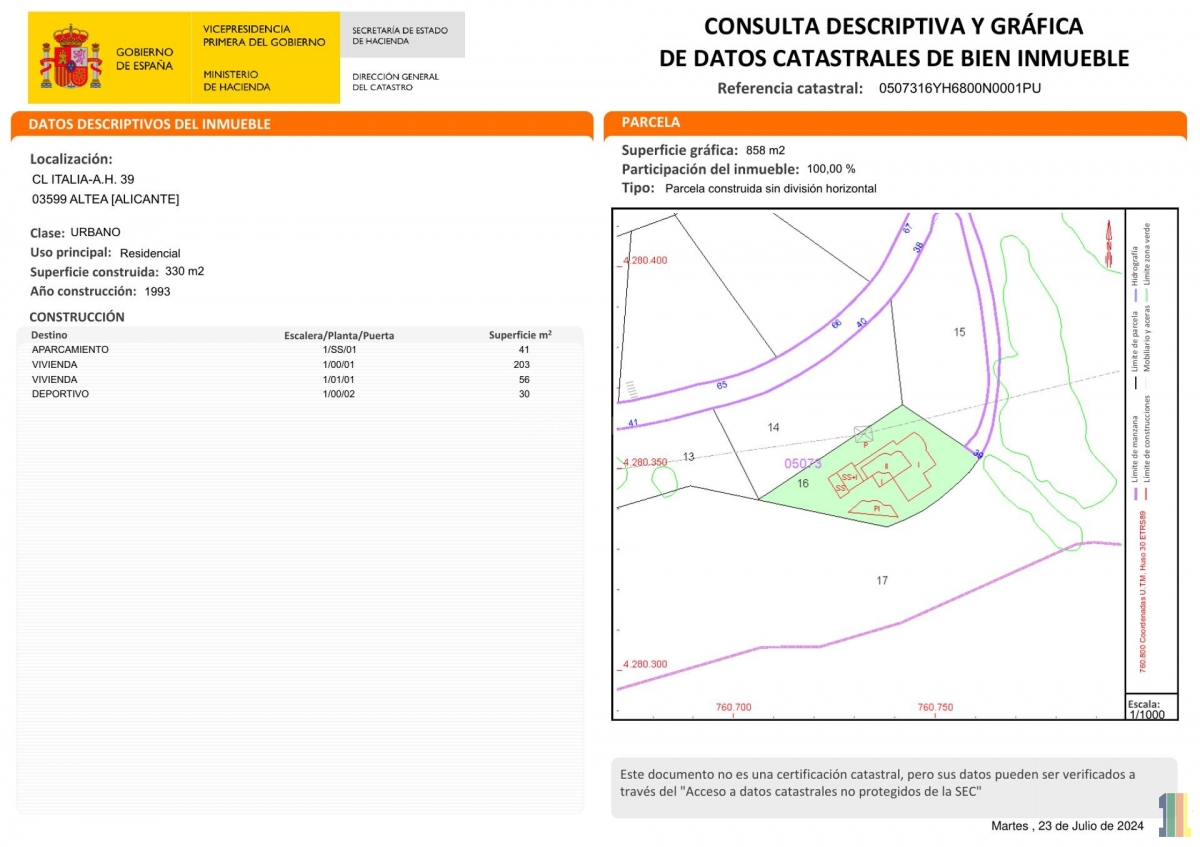Viewport: 1200px width, 847px height.
Task: Click the Spanish coat of arms emblem
Action: [x=70, y=58]
